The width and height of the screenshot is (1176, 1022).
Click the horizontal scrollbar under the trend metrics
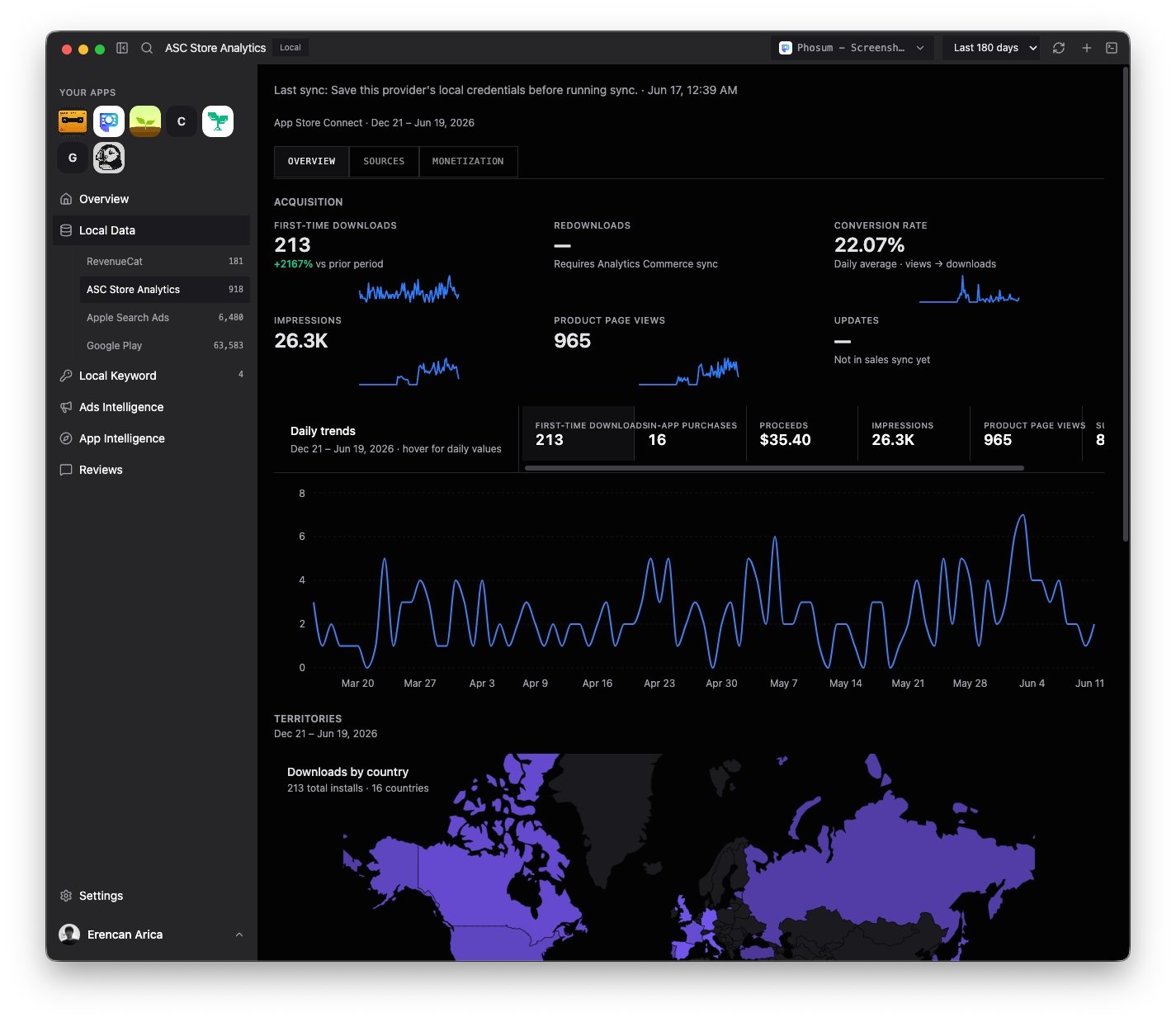pos(774,468)
